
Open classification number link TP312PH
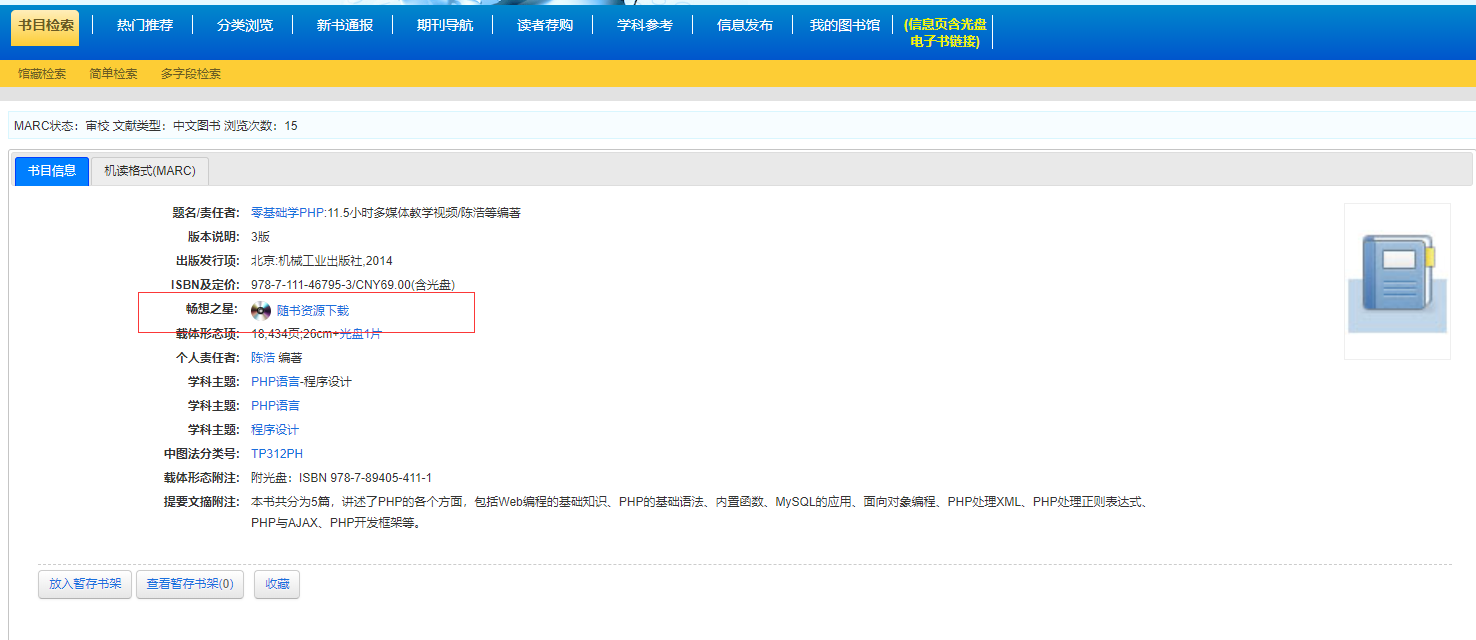click(x=277, y=454)
